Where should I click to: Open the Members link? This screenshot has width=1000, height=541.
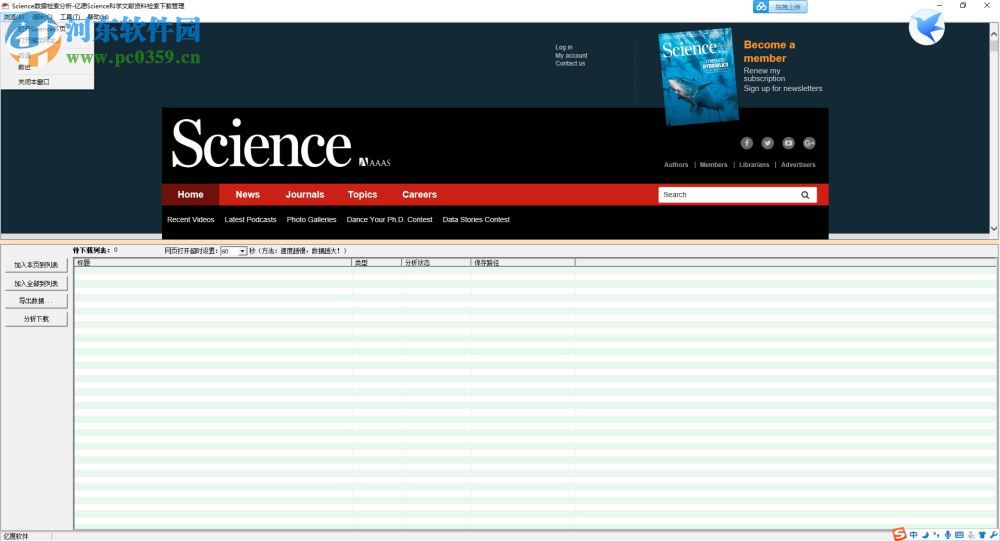[x=714, y=165]
